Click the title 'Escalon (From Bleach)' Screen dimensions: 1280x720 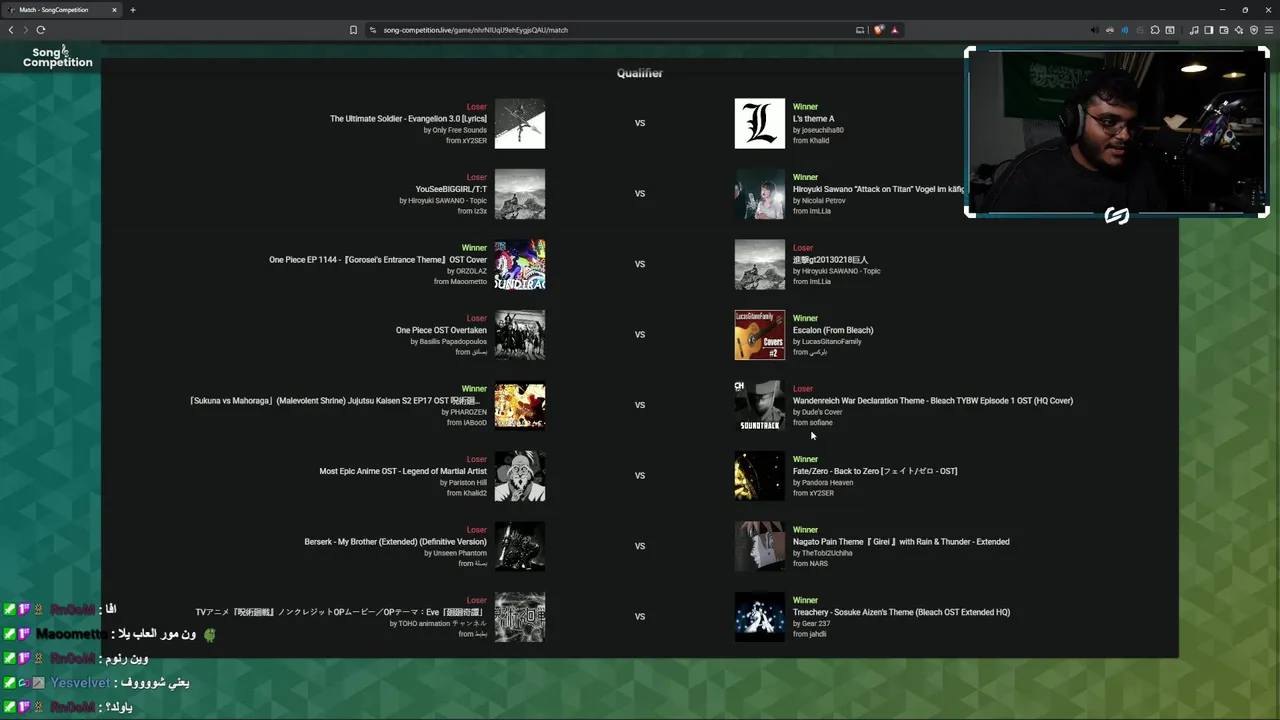pos(833,330)
